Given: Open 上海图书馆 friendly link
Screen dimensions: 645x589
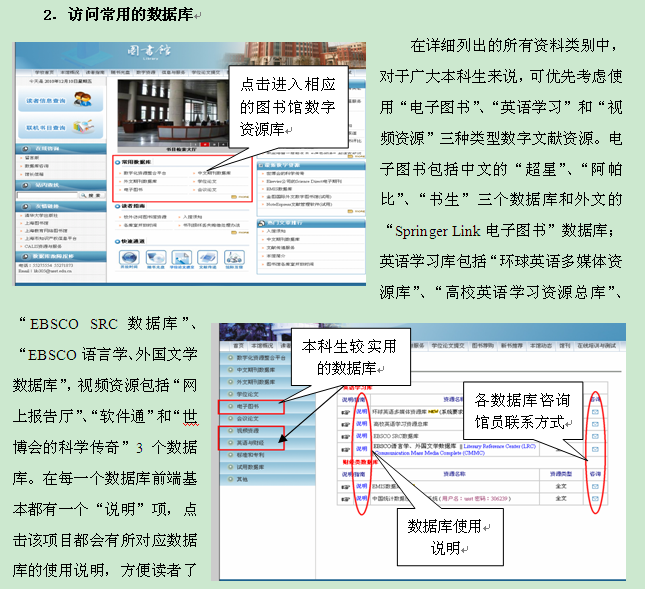Looking at the screenshot, I should pyautogui.click(x=36, y=223).
